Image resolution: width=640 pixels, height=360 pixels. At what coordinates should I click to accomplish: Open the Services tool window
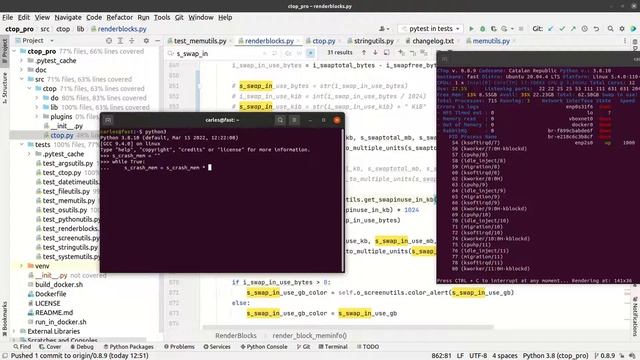(217, 347)
